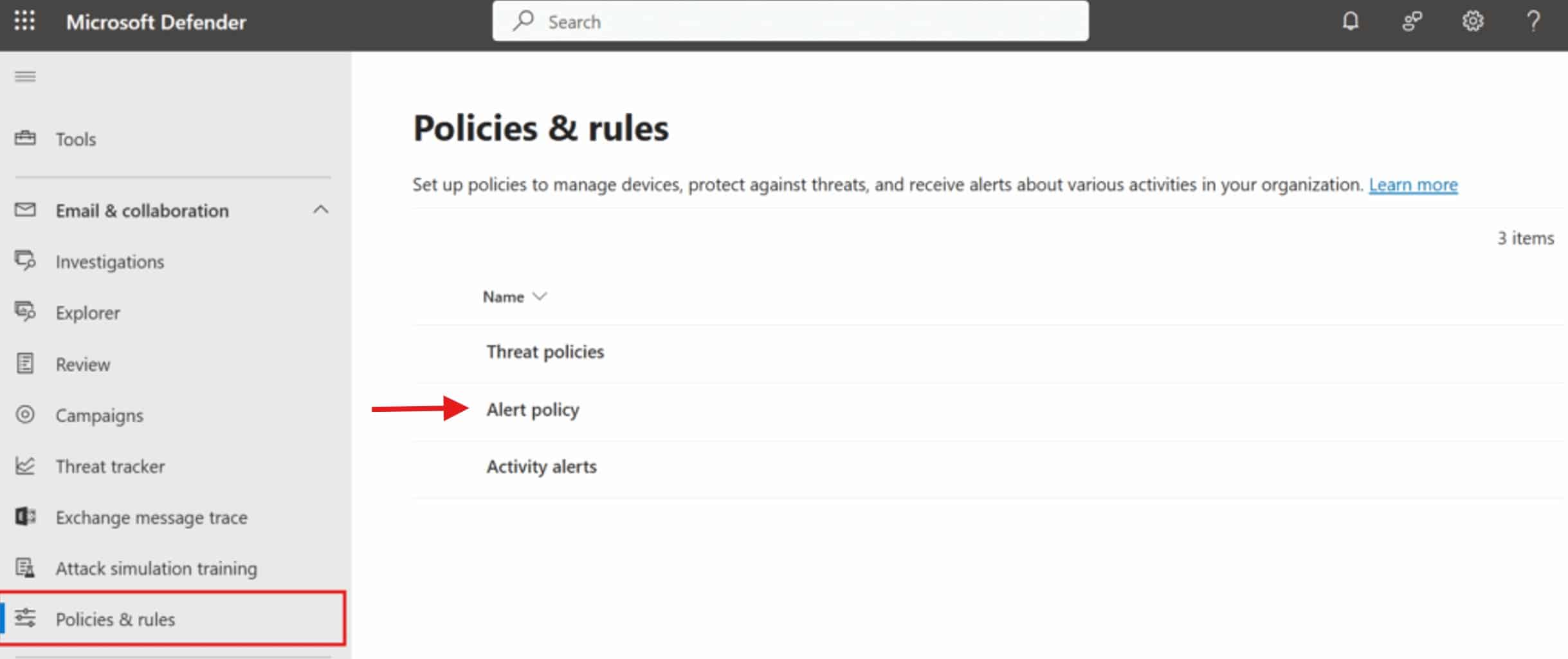
Task: Collapse the navigation with hamburger icon
Action: tap(25, 77)
